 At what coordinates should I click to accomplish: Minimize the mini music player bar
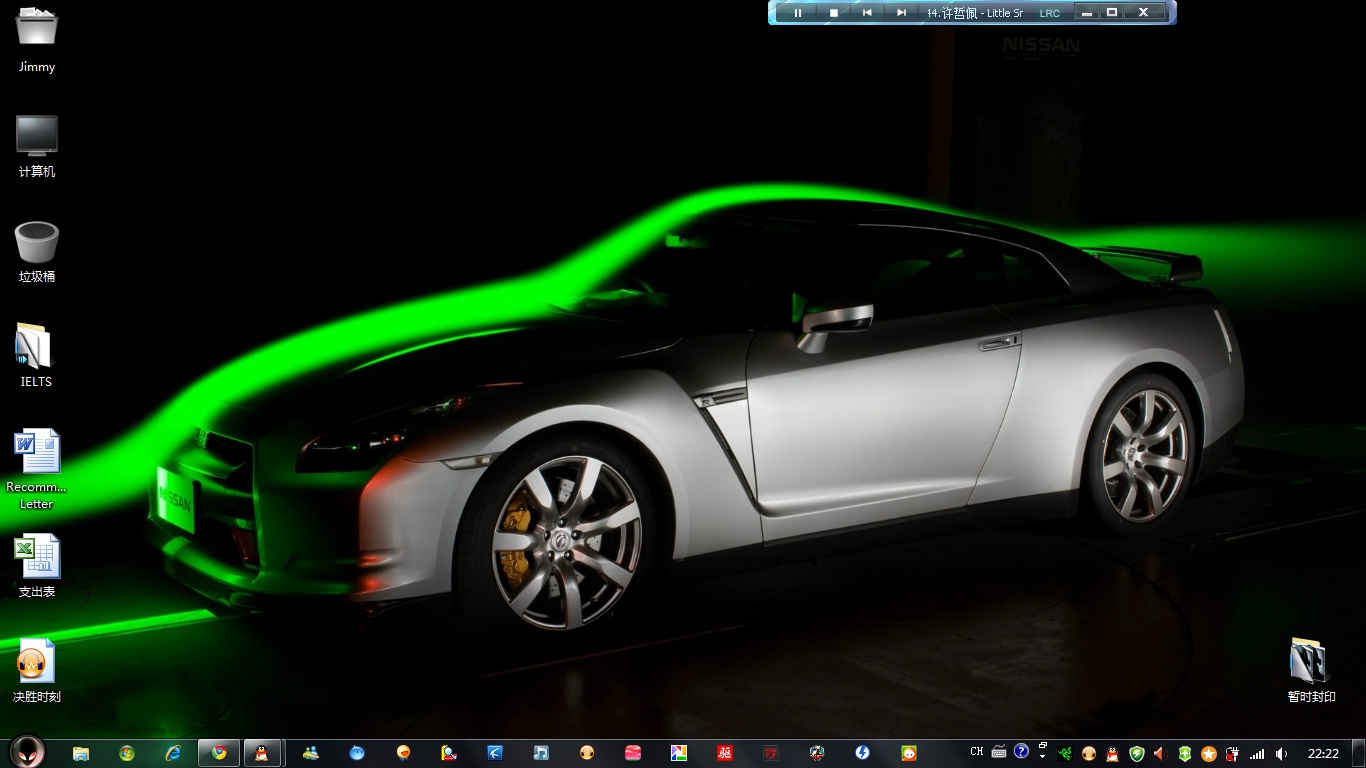[1087, 12]
